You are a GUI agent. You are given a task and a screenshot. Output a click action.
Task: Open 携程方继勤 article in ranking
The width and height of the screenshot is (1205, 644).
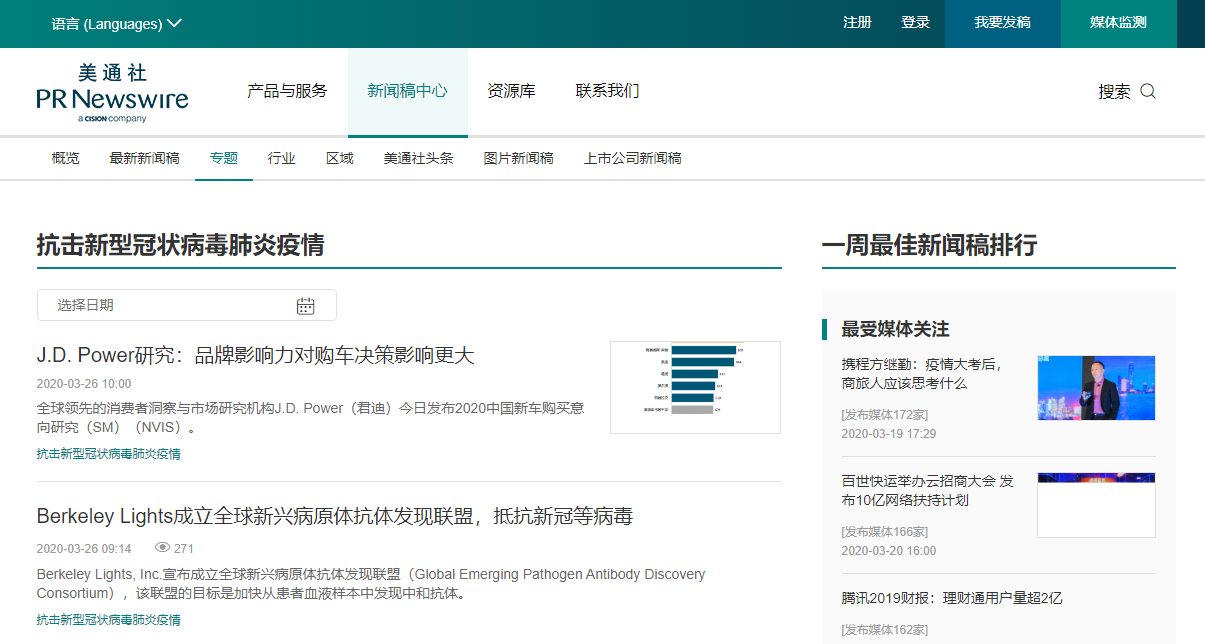[922, 374]
